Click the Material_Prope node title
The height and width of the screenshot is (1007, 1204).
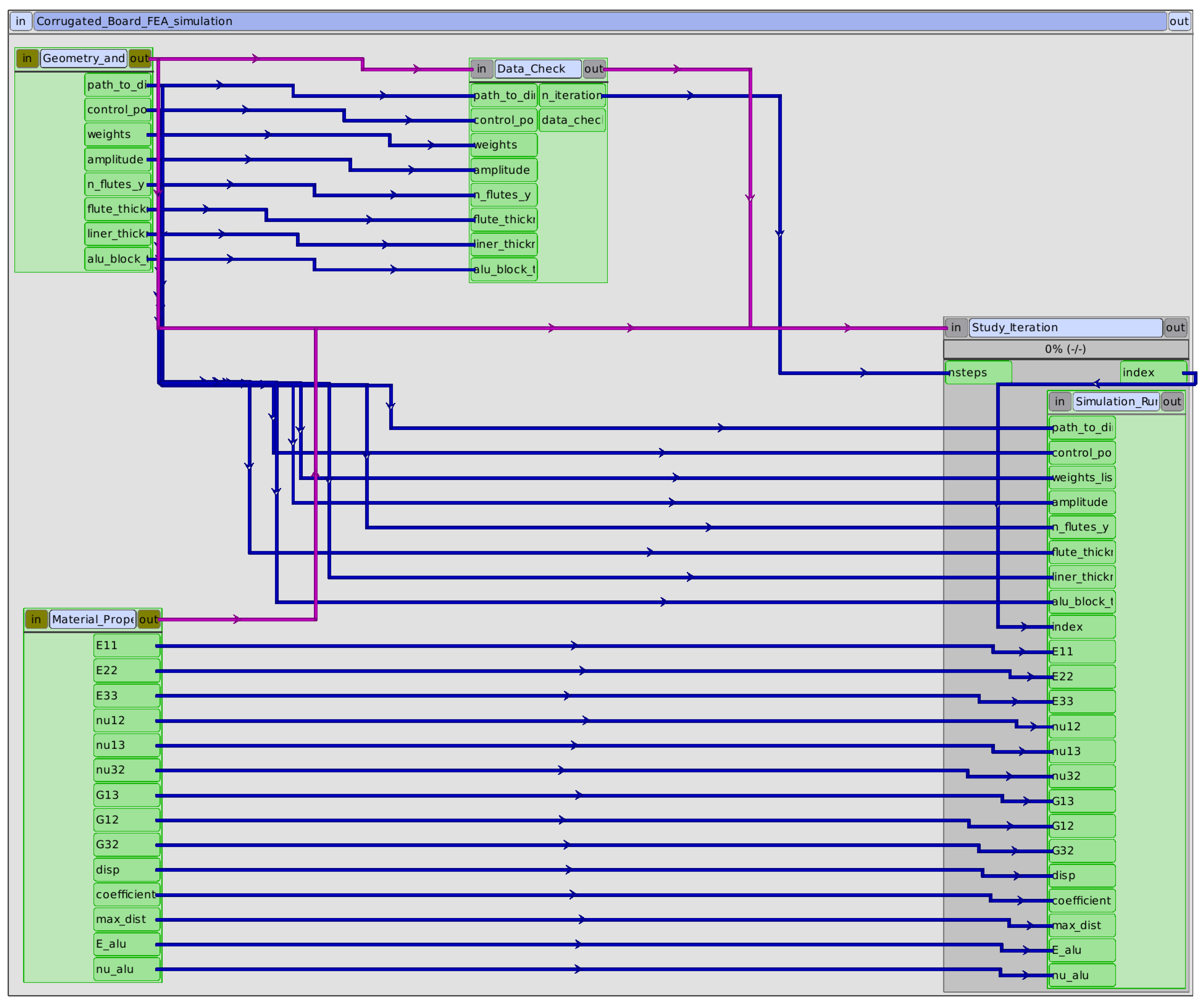[x=92, y=619]
